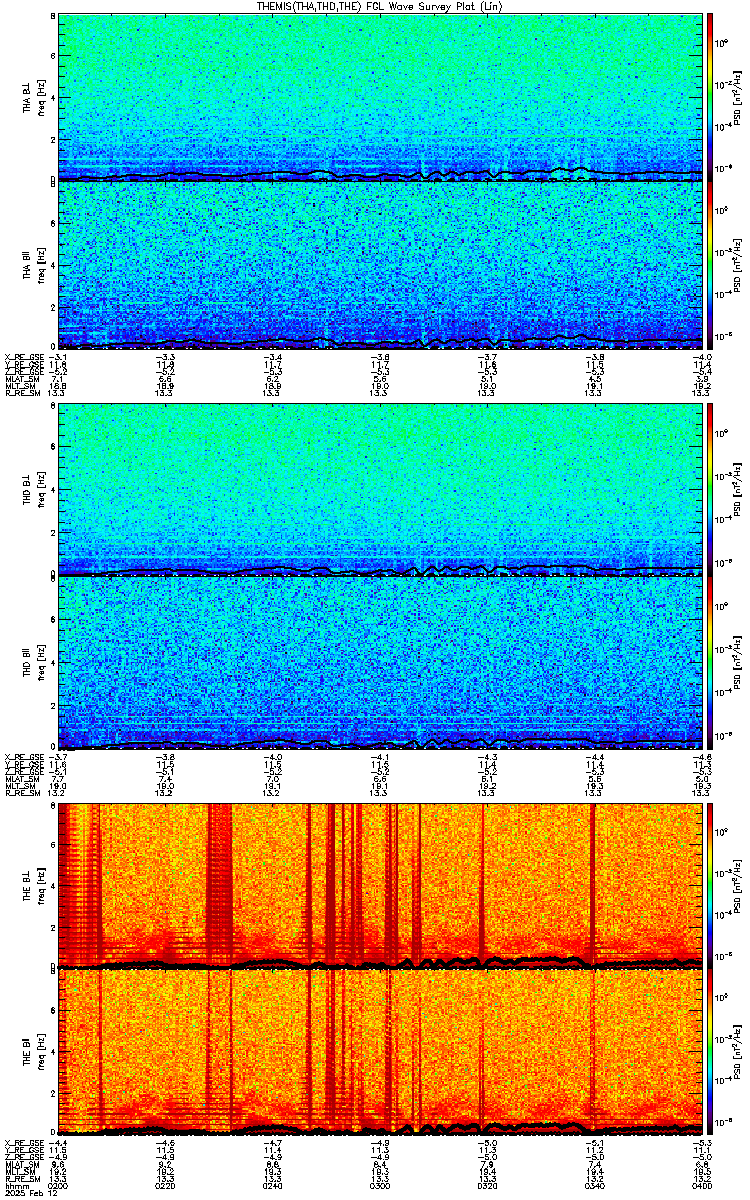Click the 'THE B⊥ freq [Hz]' axis label
Image resolution: width=750 pixels, height=1200 pixels.
pyautogui.click(x=32, y=886)
